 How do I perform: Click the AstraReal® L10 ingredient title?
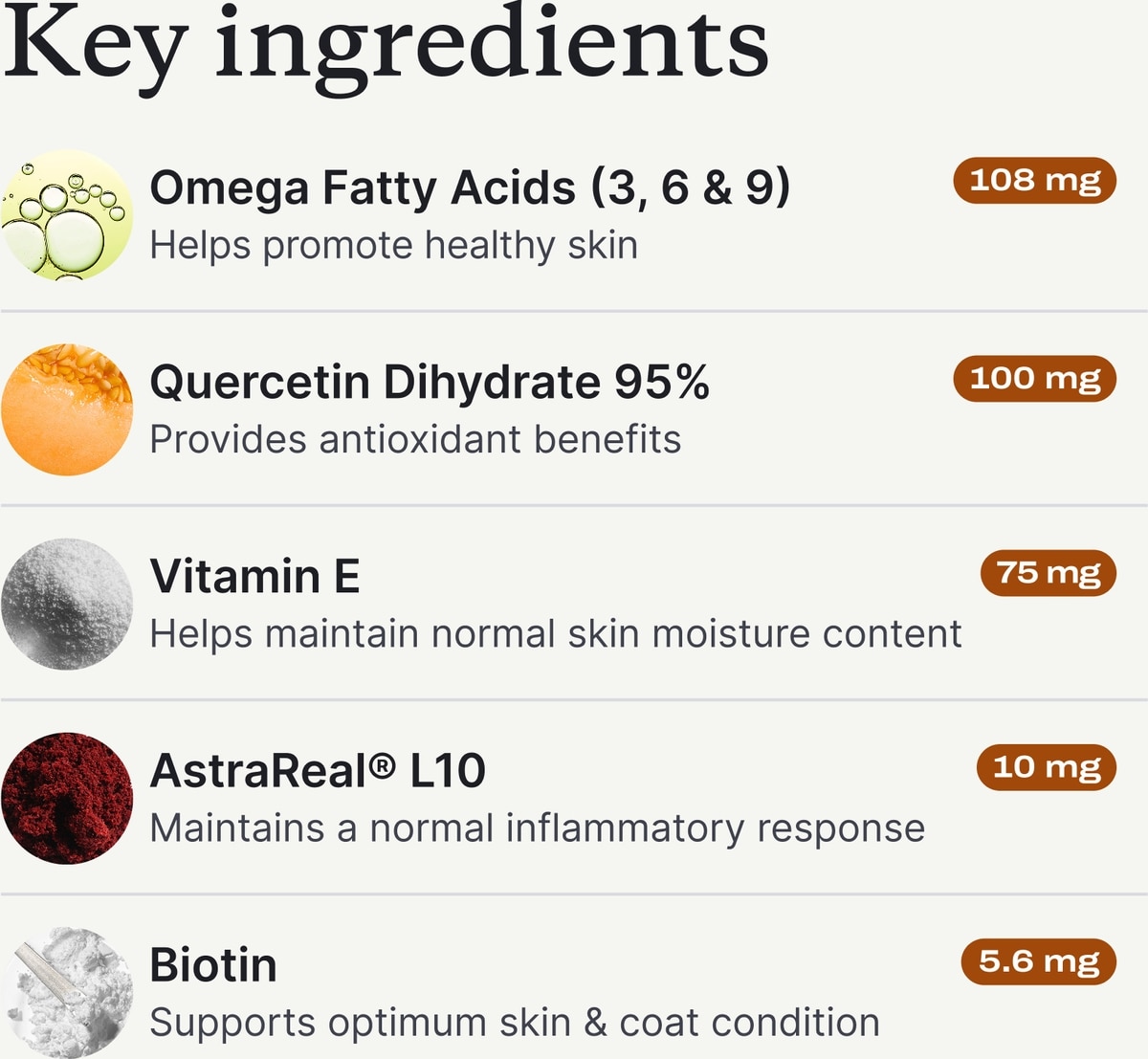(318, 770)
